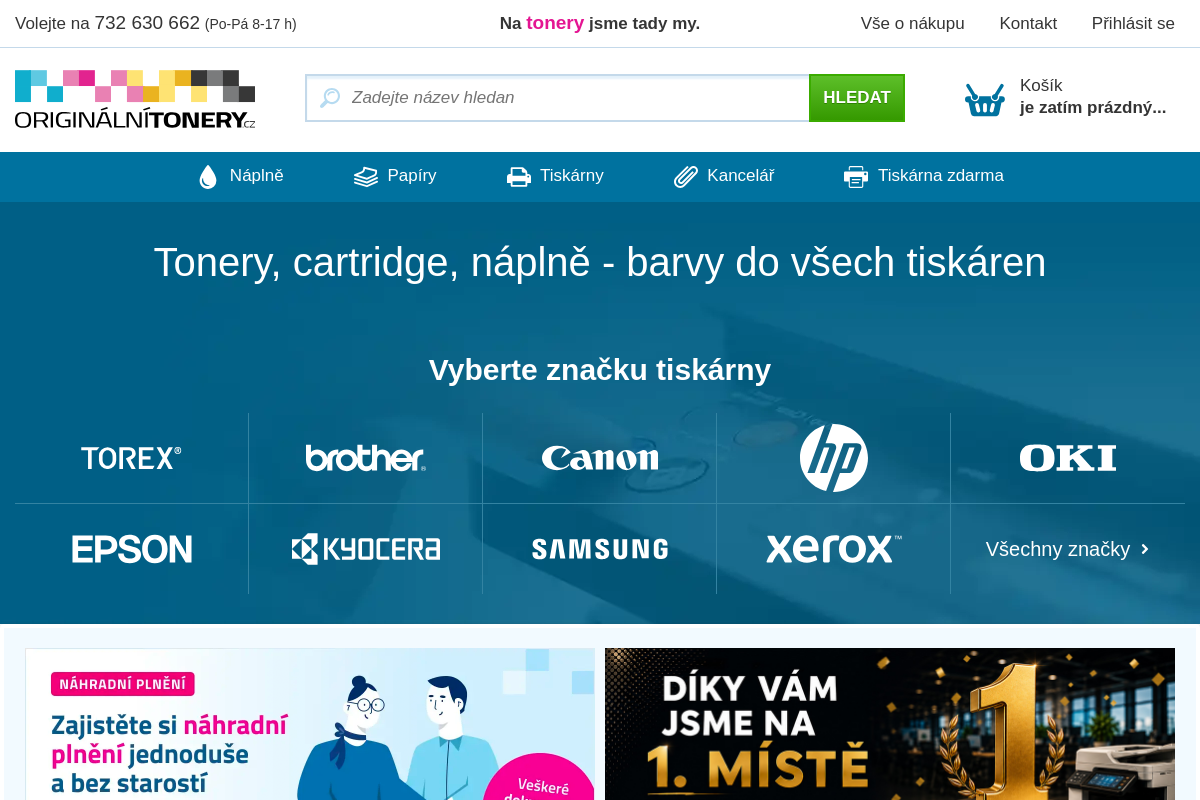Click the printer icon beside Tiskárny

(519, 177)
